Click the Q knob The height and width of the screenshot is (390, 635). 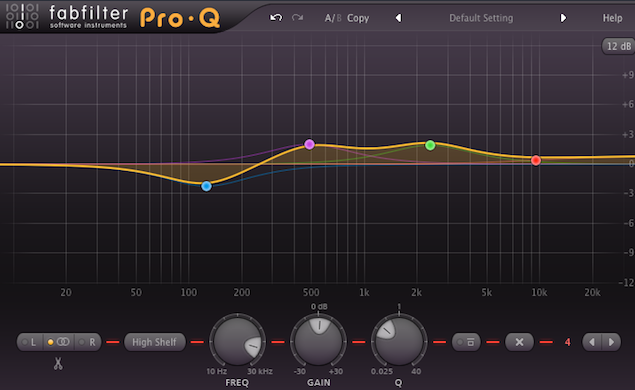[399, 341]
